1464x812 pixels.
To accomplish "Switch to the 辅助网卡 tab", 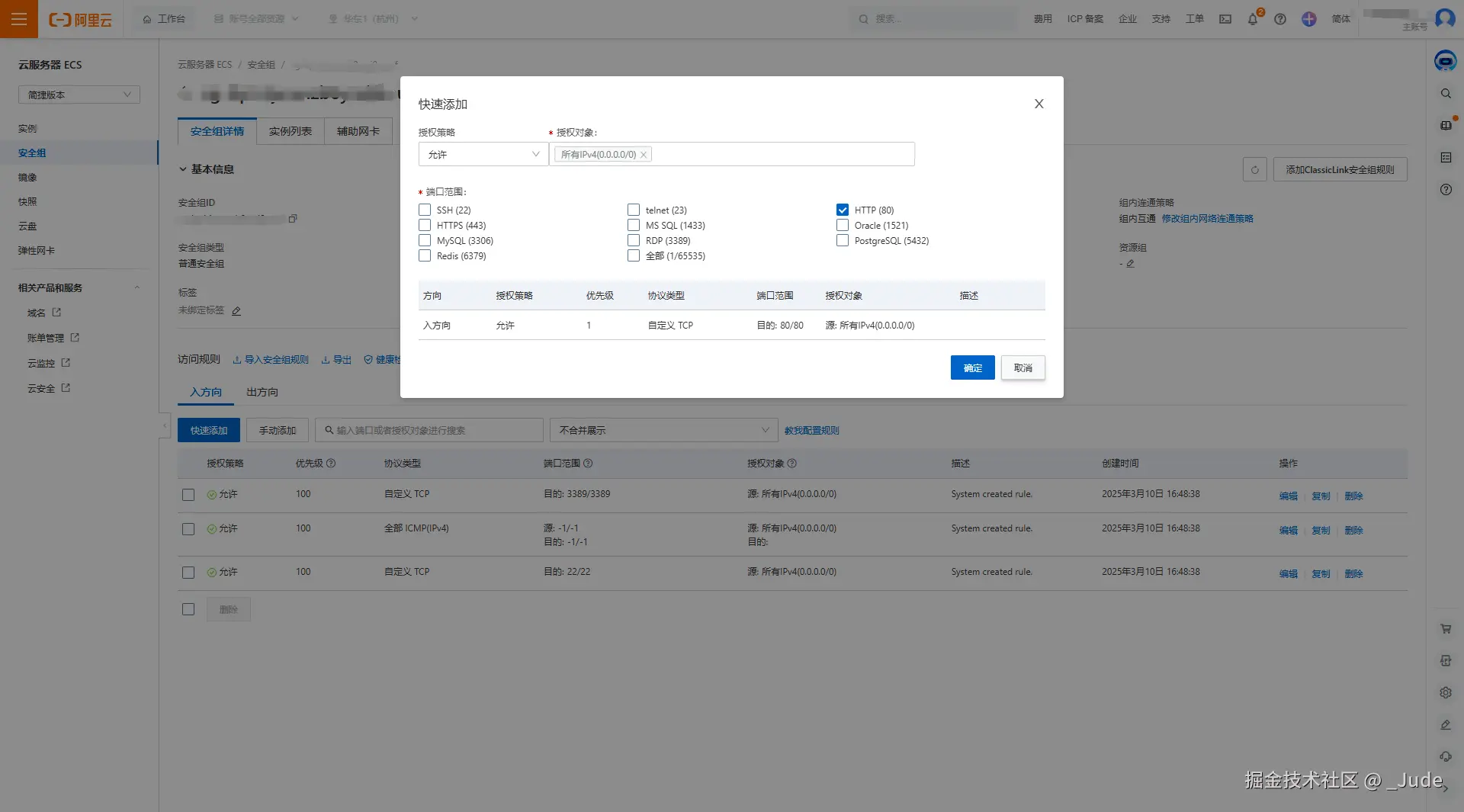I will 358,131.
